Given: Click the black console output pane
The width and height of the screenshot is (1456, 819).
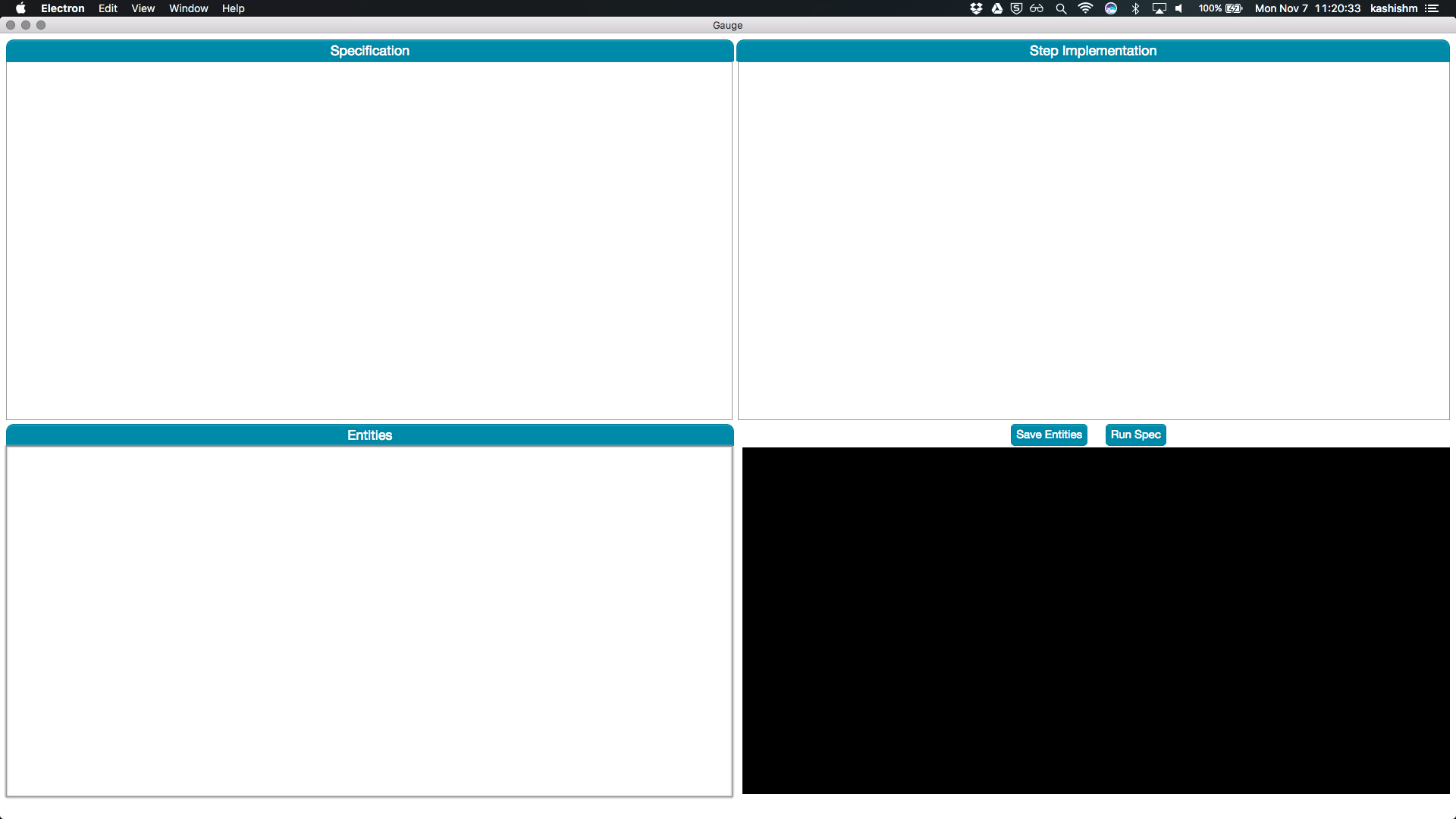Looking at the screenshot, I should point(1096,620).
